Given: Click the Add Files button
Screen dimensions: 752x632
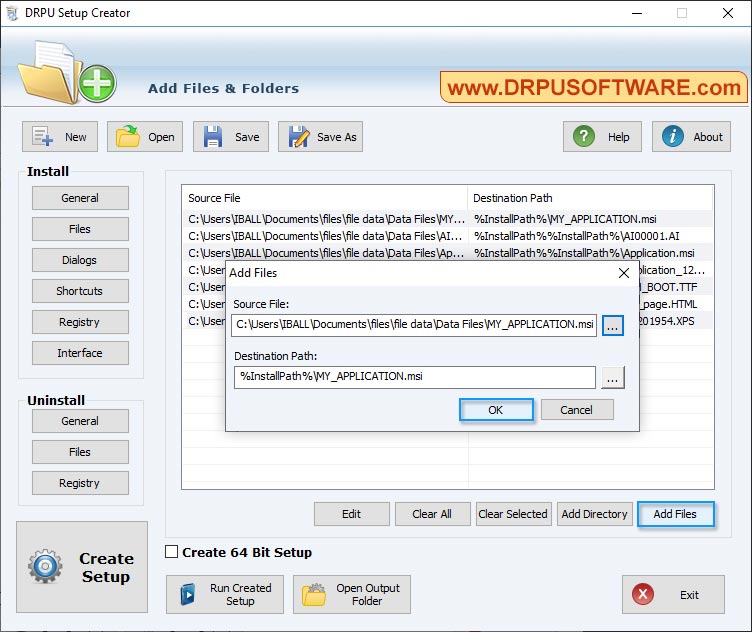Looking at the screenshot, I should 675,514.
